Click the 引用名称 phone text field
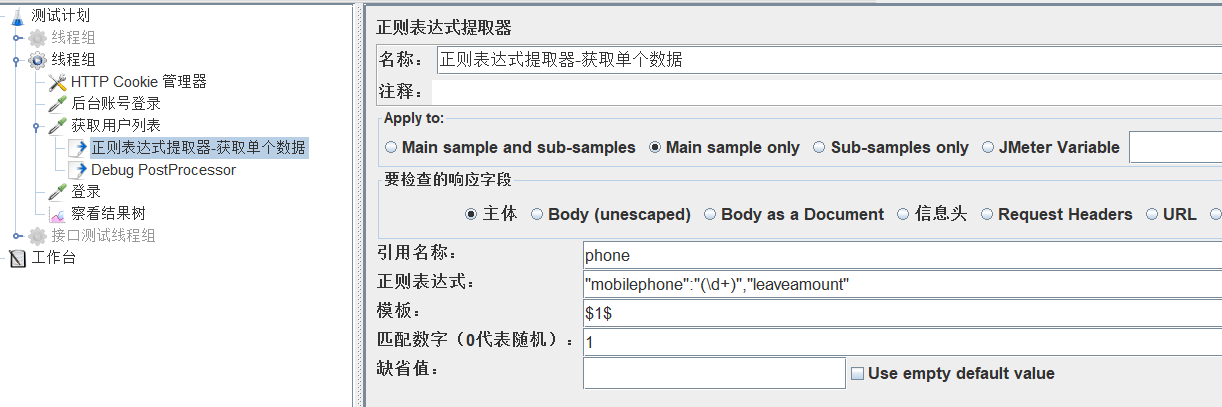The height and width of the screenshot is (407, 1222). (902, 255)
